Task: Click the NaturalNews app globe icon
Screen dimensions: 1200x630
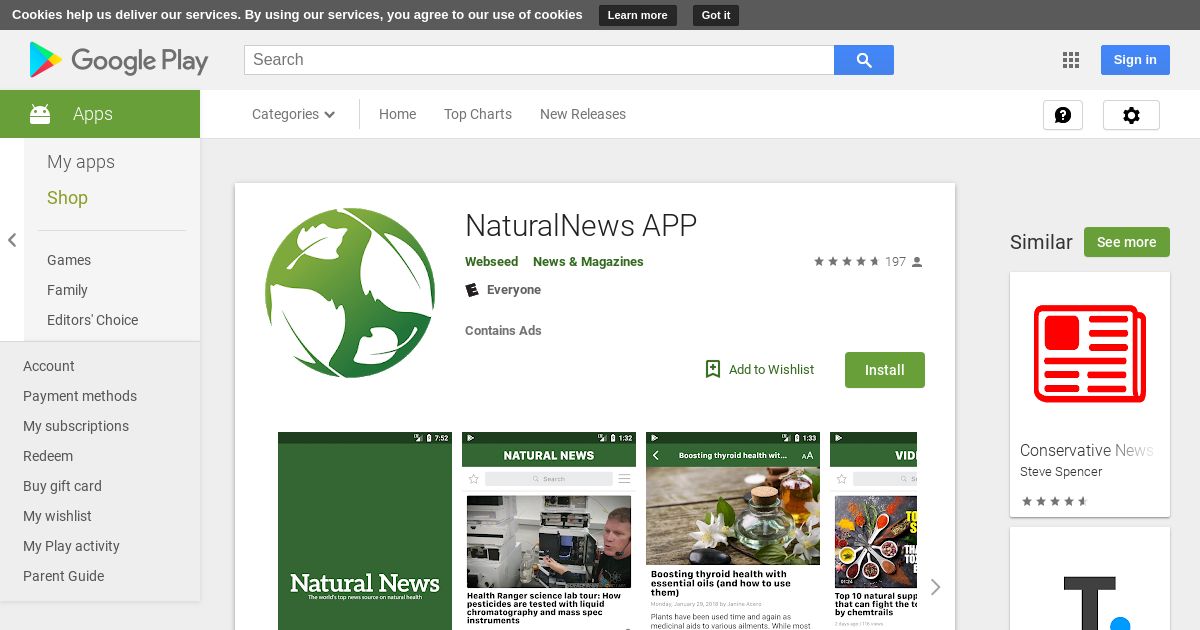Action: 350,293
